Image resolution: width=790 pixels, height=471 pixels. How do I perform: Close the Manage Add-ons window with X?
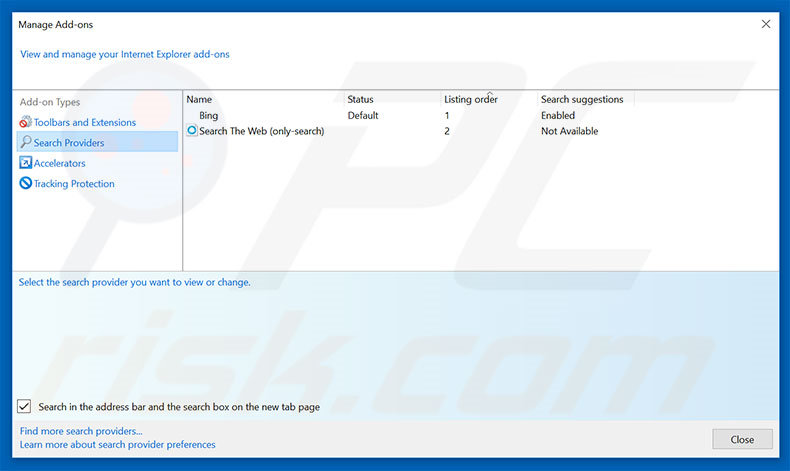pos(766,24)
